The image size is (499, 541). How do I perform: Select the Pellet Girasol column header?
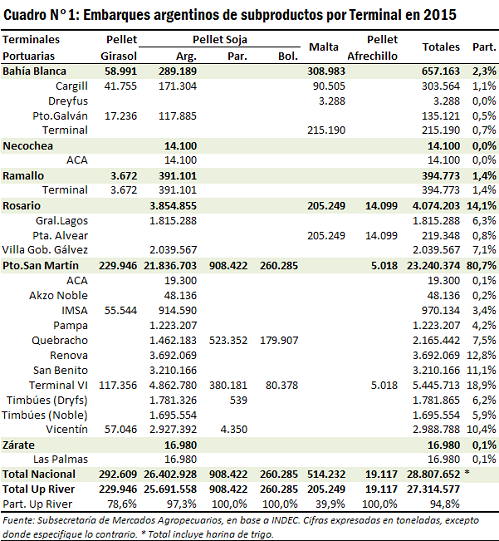119,48
